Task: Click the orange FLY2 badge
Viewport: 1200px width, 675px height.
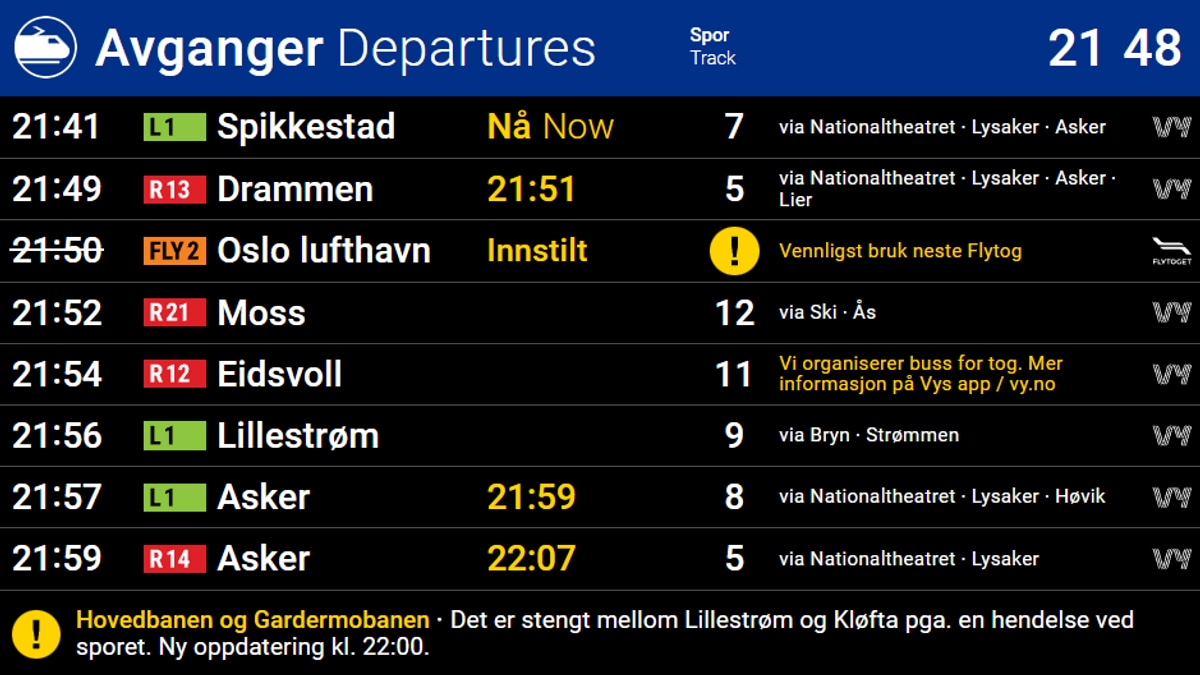Action: point(174,251)
